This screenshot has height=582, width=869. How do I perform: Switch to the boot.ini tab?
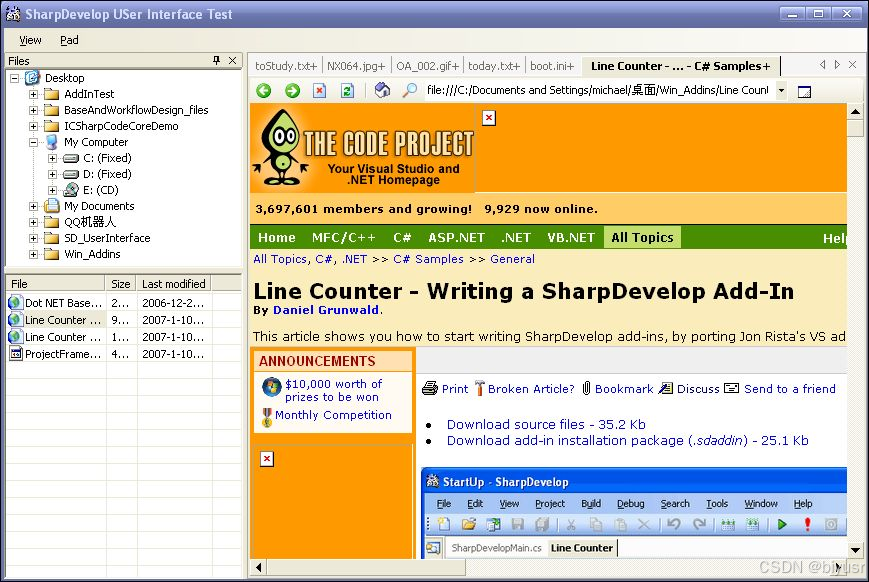point(552,65)
